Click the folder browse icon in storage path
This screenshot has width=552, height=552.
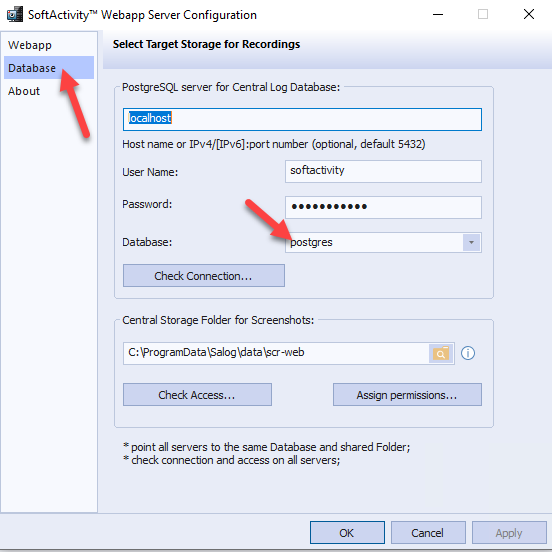(441, 353)
